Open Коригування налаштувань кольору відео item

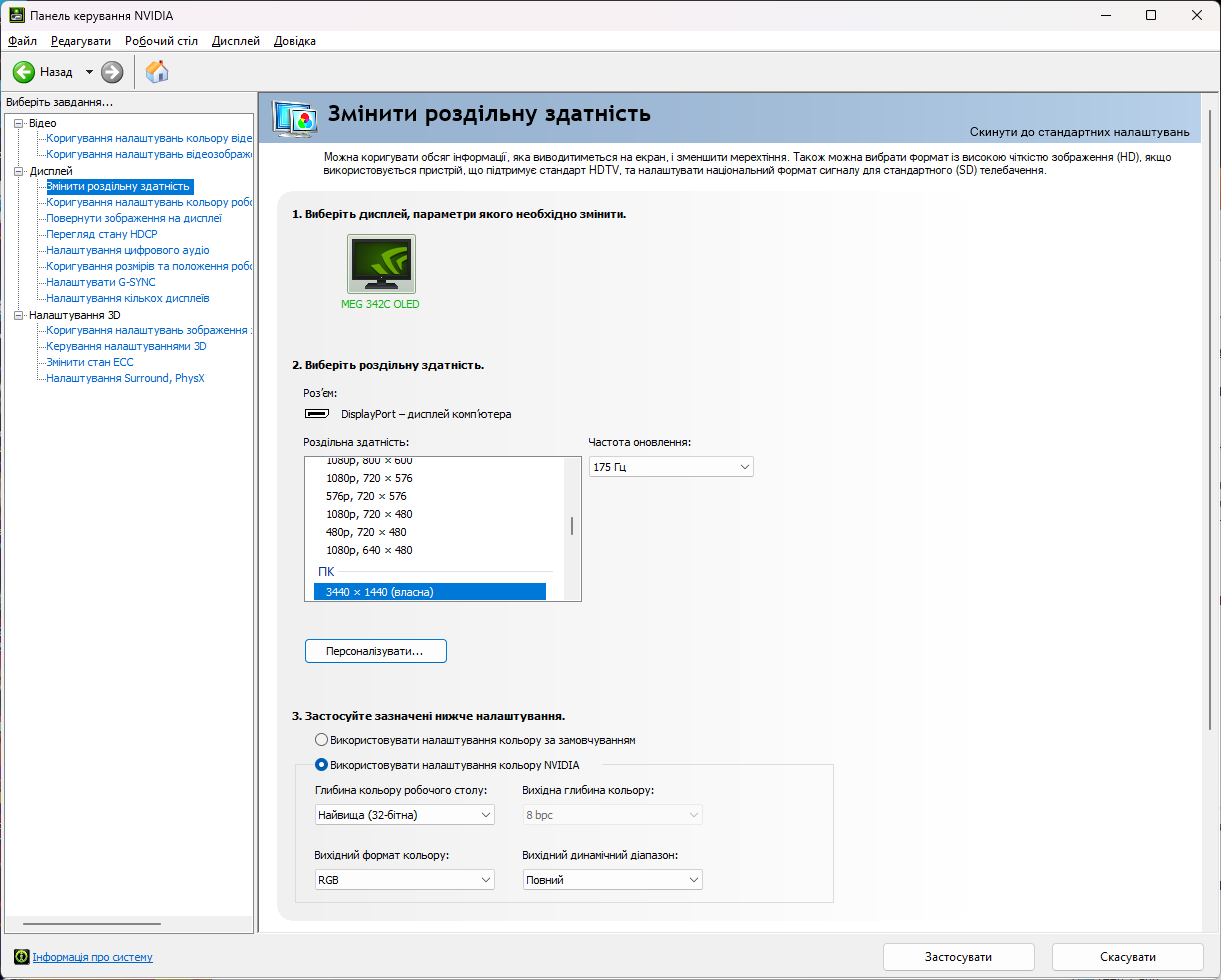point(149,138)
